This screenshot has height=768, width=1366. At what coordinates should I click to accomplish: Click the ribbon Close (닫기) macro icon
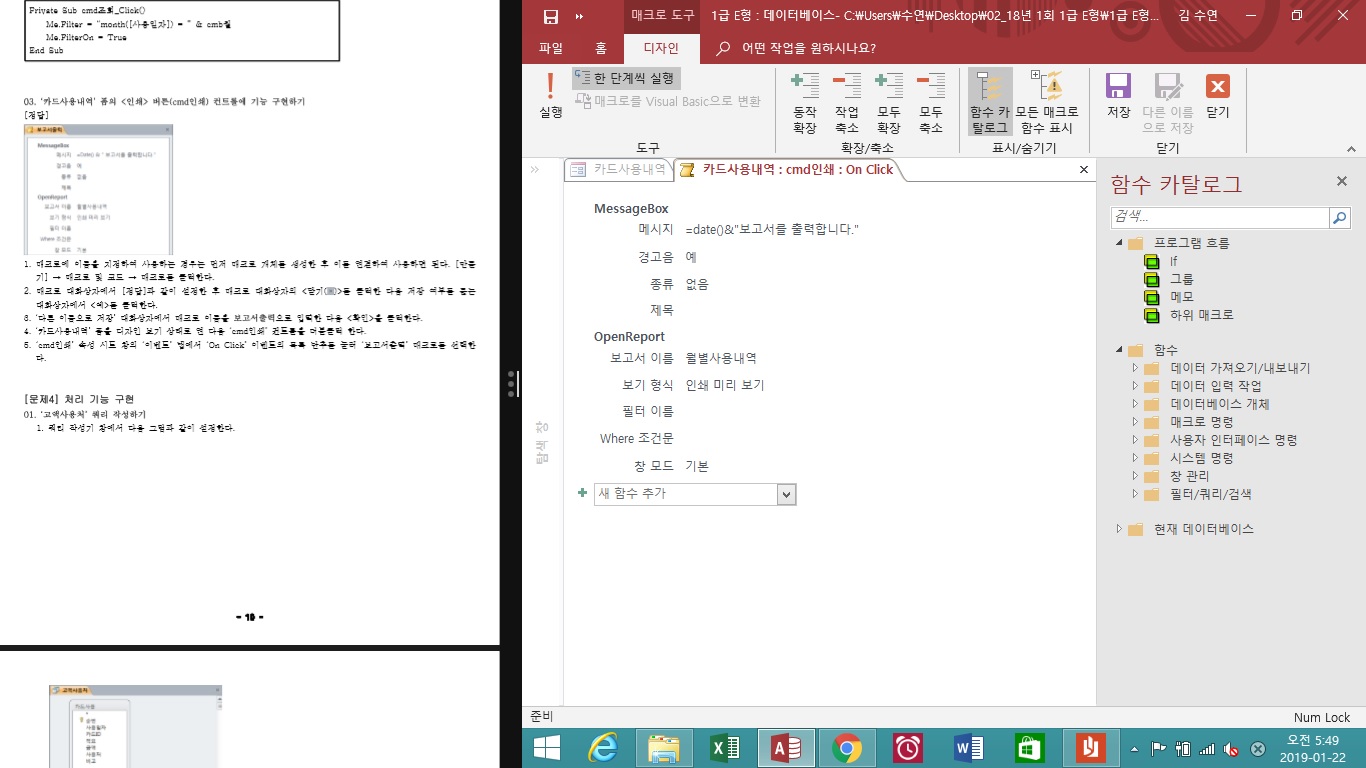coord(1217,96)
